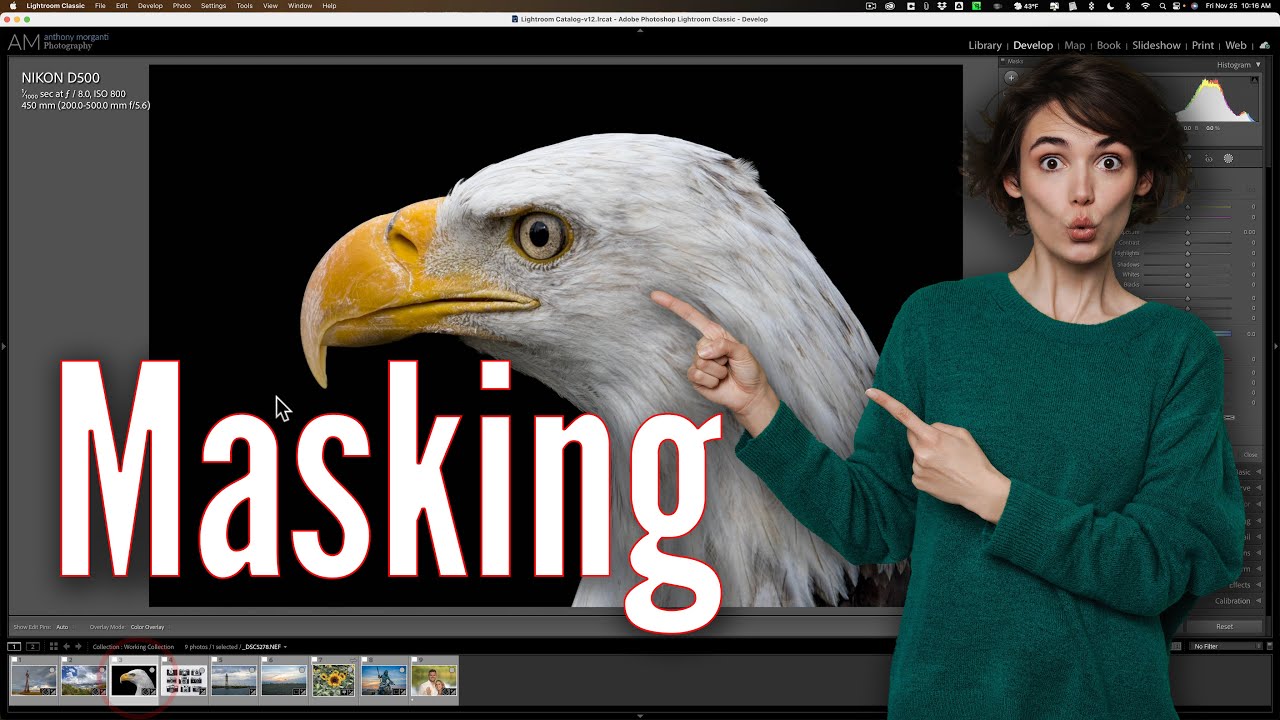The height and width of the screenshot is (720, 1280).
Task: Switch to the Library module
Action: click(985, 45)
